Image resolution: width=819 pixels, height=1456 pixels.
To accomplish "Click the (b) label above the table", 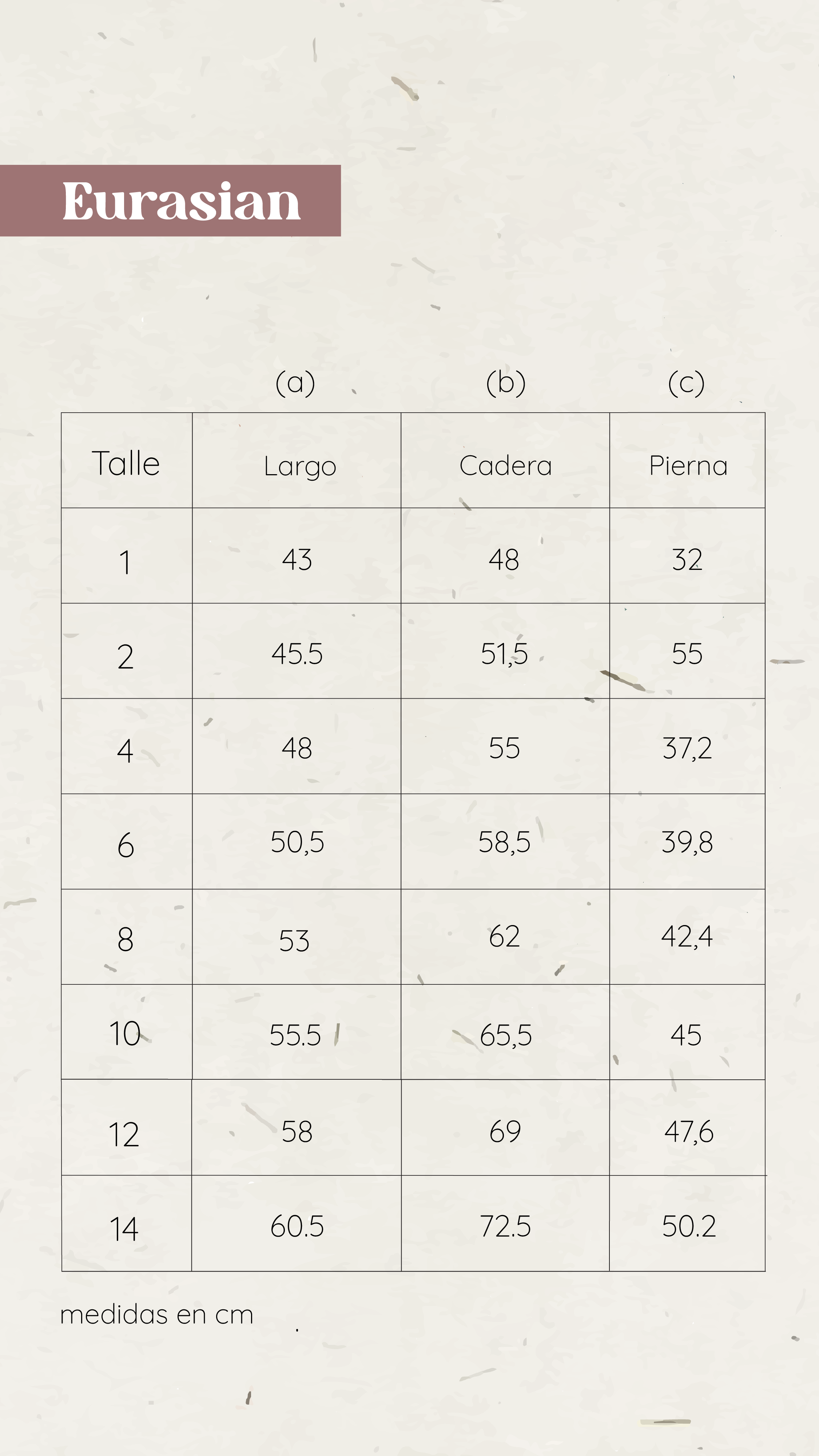I will click(506, 383).
